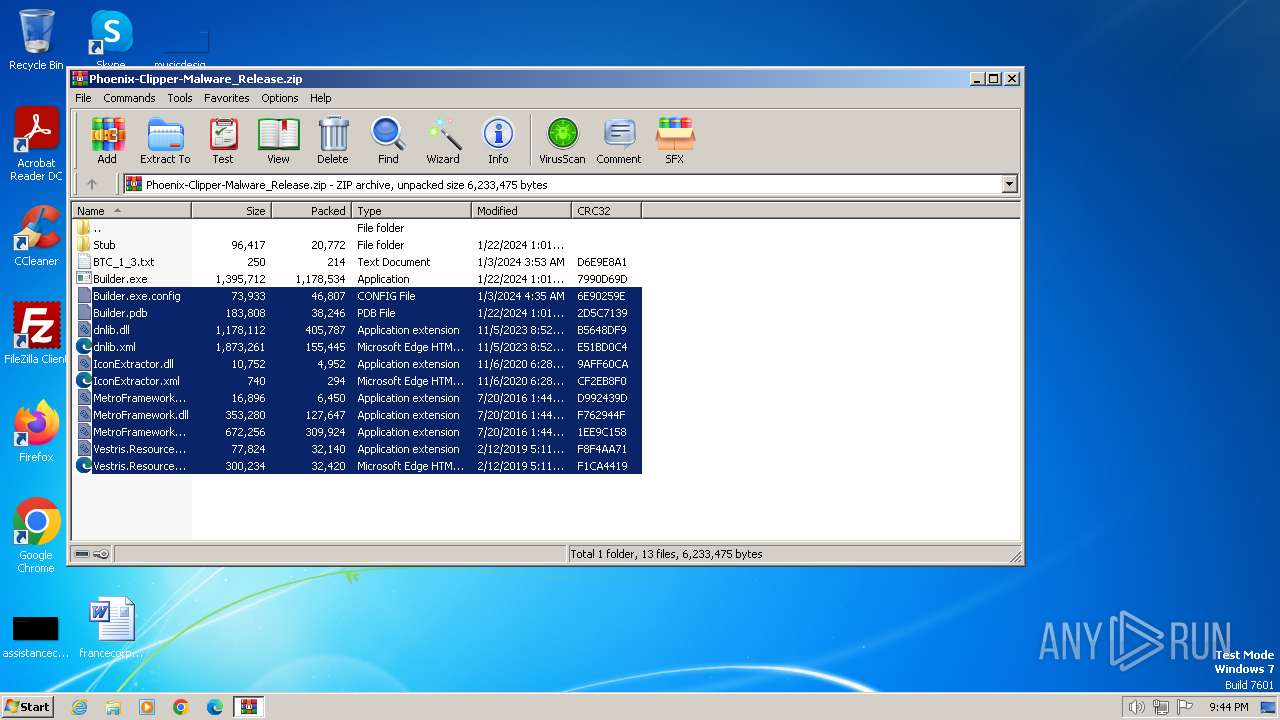Click the SFX toolbar icon

click(675, 141)
